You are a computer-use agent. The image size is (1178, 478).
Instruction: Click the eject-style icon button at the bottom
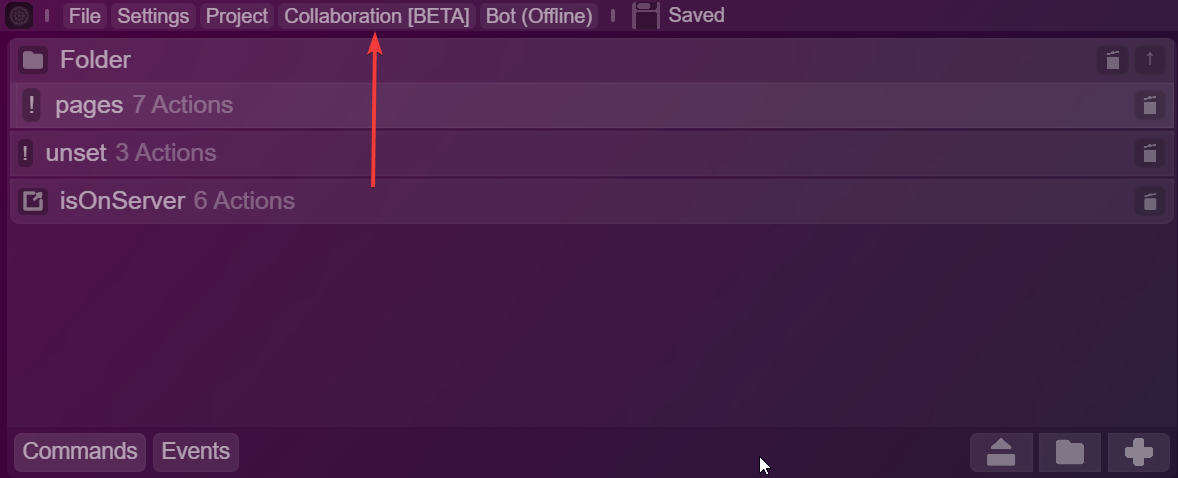pos(1001,452)
